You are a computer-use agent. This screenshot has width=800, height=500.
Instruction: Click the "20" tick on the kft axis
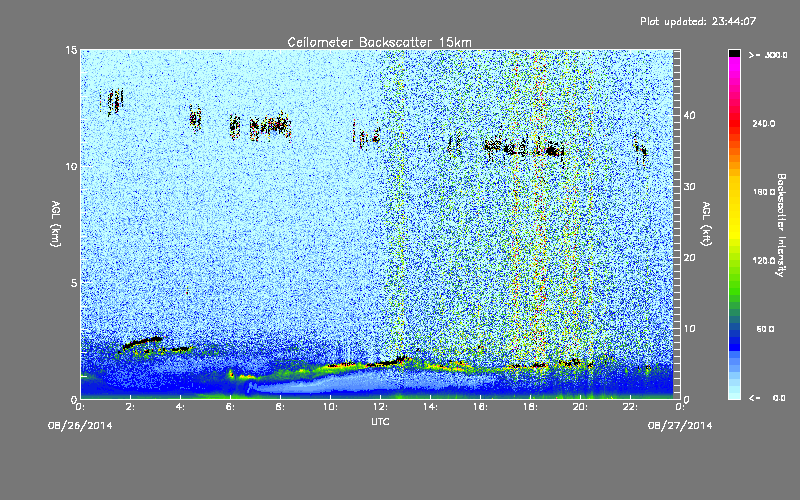pyautogui.click(x=689, y=258)
